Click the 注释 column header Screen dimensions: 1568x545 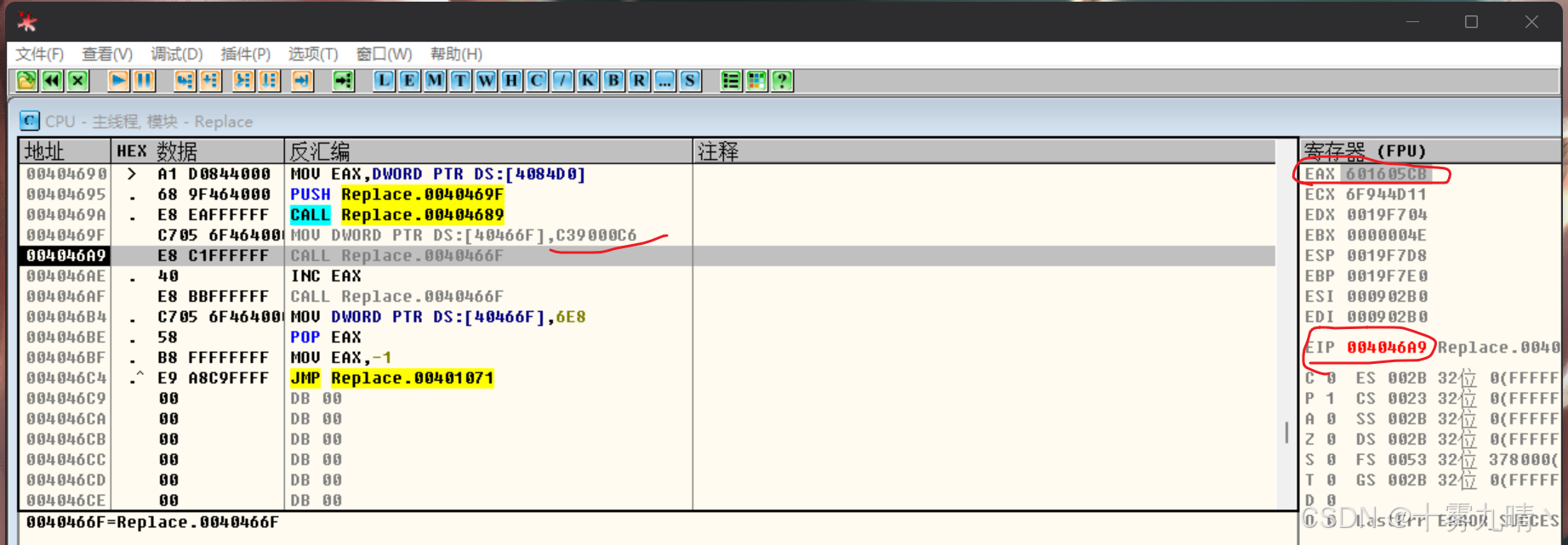click(984, 151)
